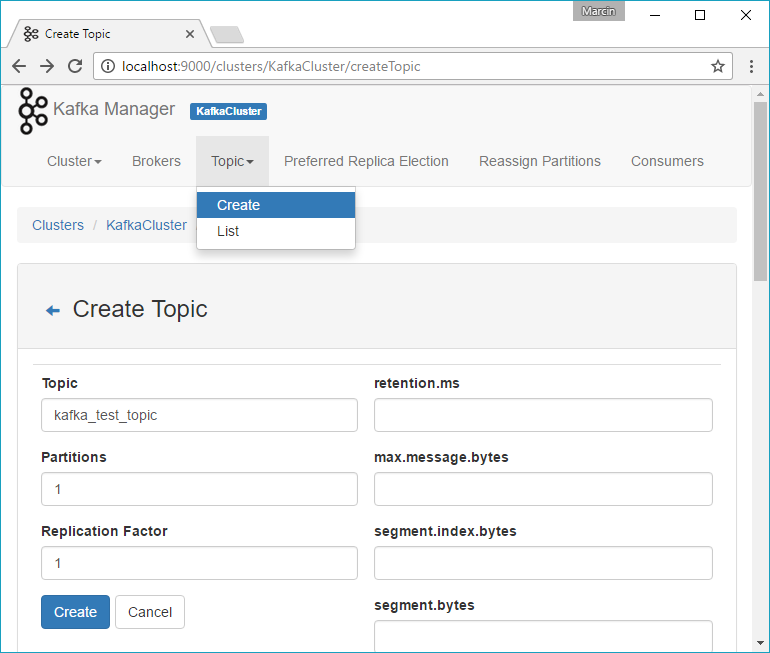Click the Cancel button
The width and height of the screenshot is (770, 653).
(x=150, y=612)
